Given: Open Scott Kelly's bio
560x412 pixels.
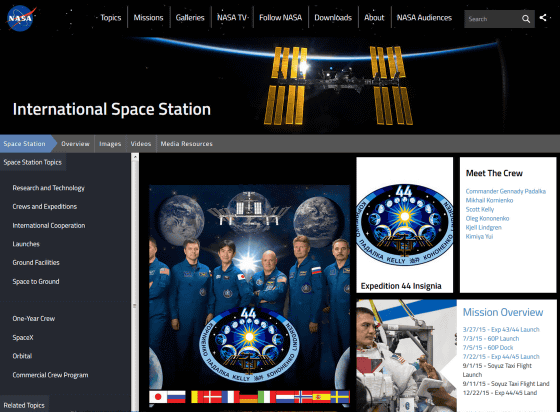Looking at the screenshot, I should tap(480, 209).
